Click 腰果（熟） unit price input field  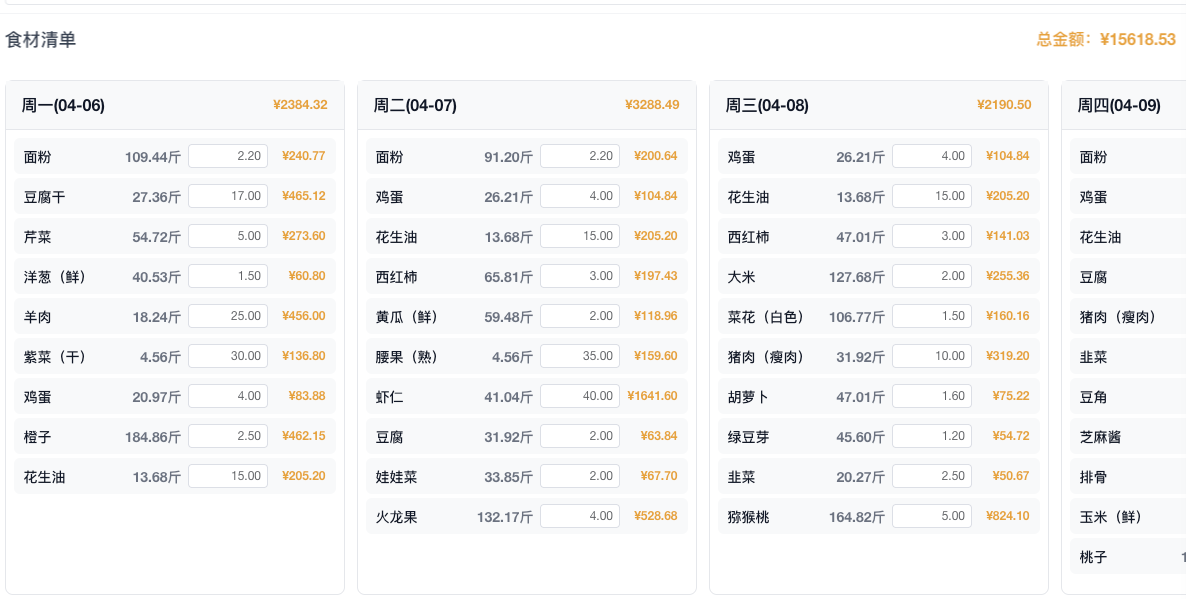[x=579, y=356]
